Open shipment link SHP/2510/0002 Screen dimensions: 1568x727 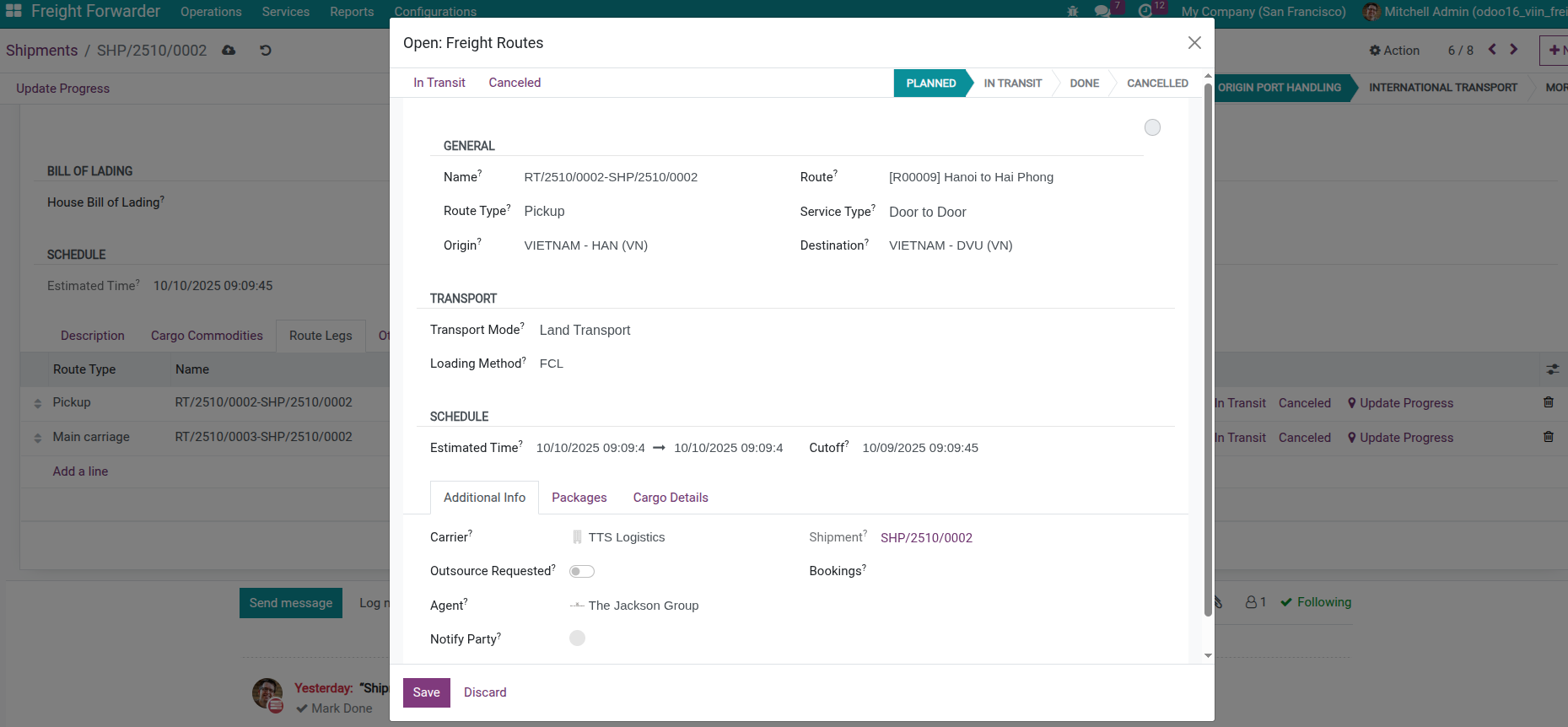(926, 538)
